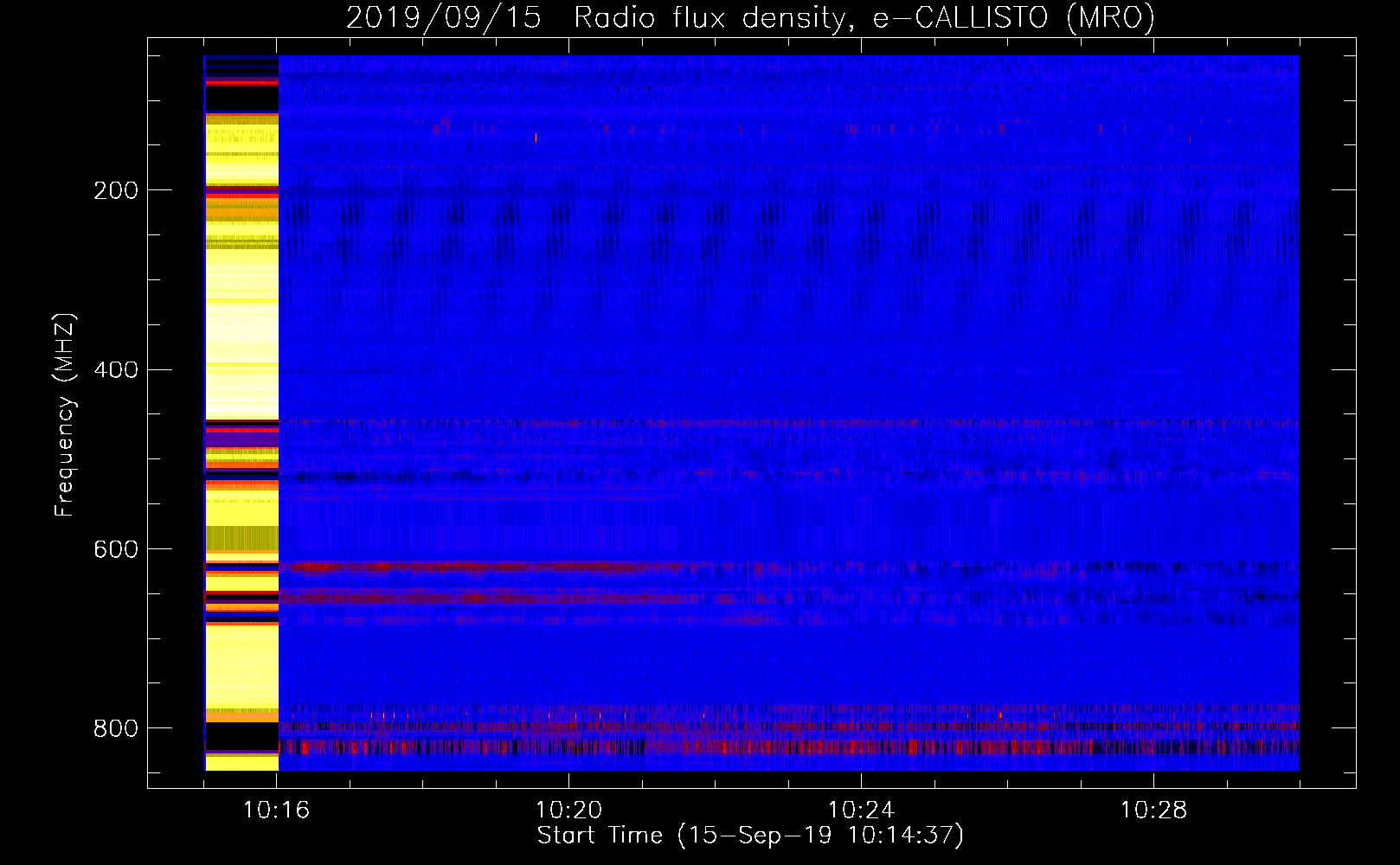Click the 10:20 time tick label
This screenshot has height=865, width=1400.
click(x=568, y=811)
